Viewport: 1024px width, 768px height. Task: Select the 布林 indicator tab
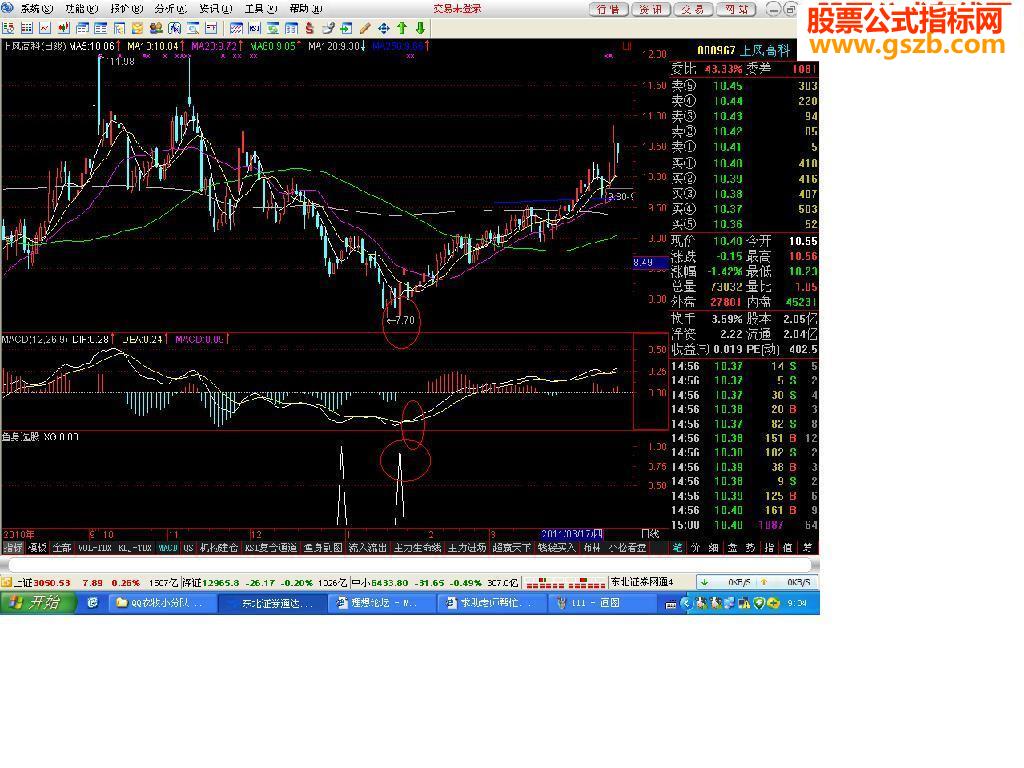[x=592, y=548]
